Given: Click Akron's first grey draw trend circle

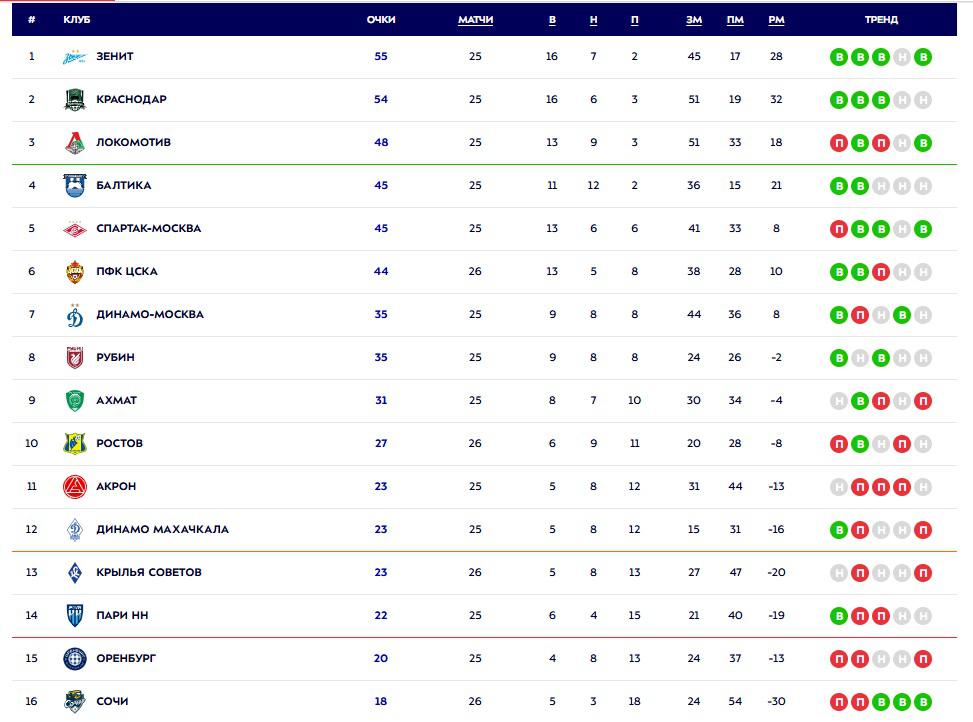Looking at the screenshot, I should coord(839,487).
